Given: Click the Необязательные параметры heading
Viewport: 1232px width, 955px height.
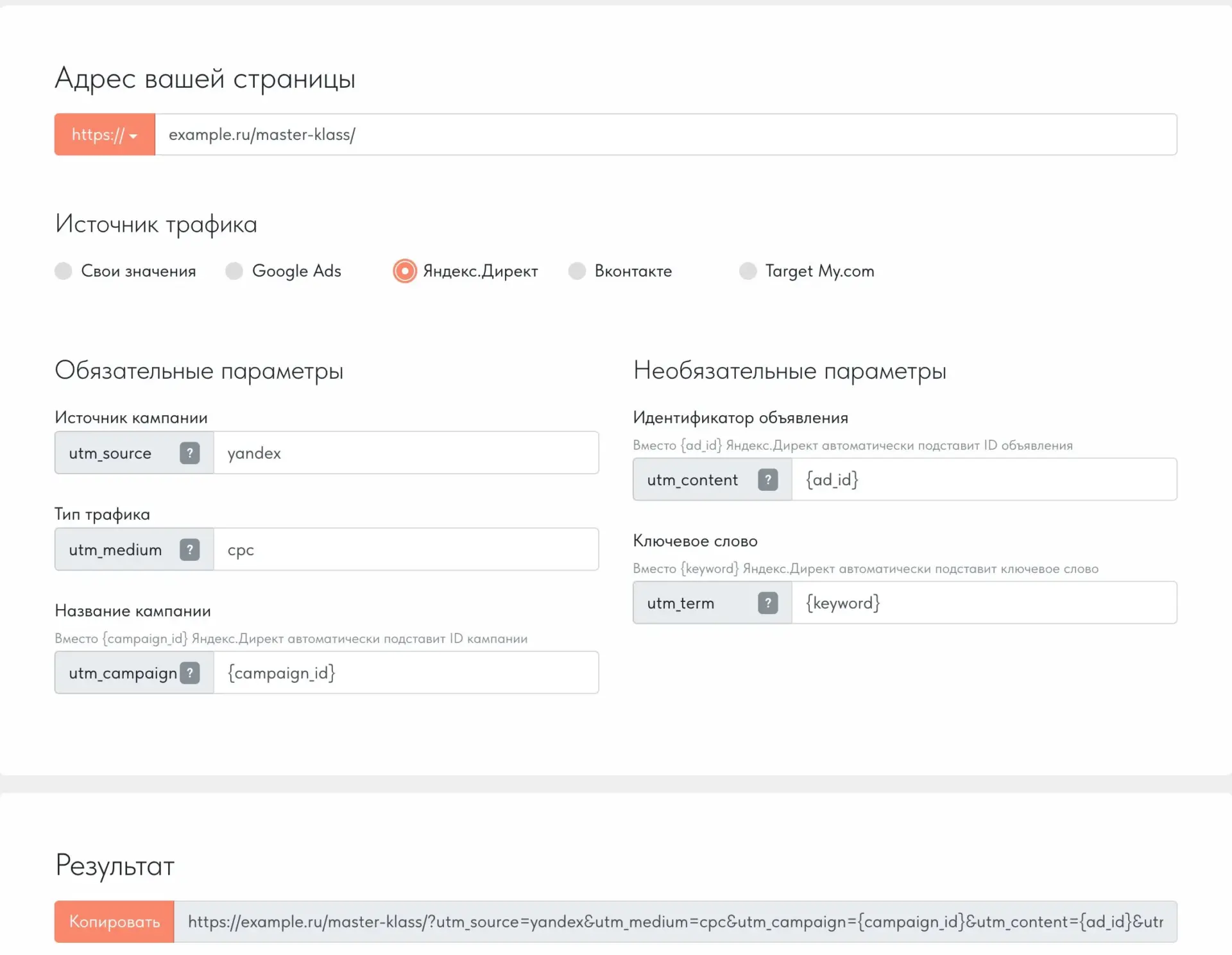Looking at the screenshot, I should pos(790,371).
